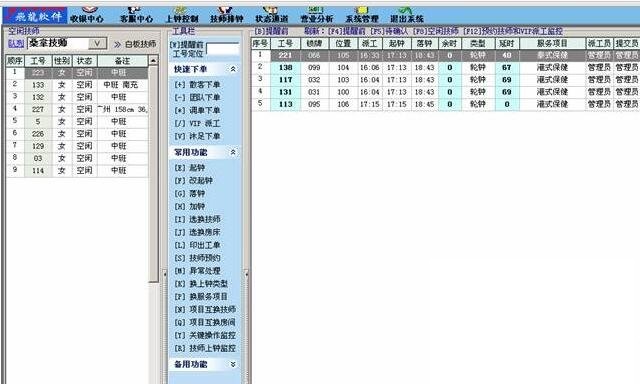The height and width of the screenshot is (384, 640).
Task: Click 退出系统 to exit the system
Action: pos(407,15)
